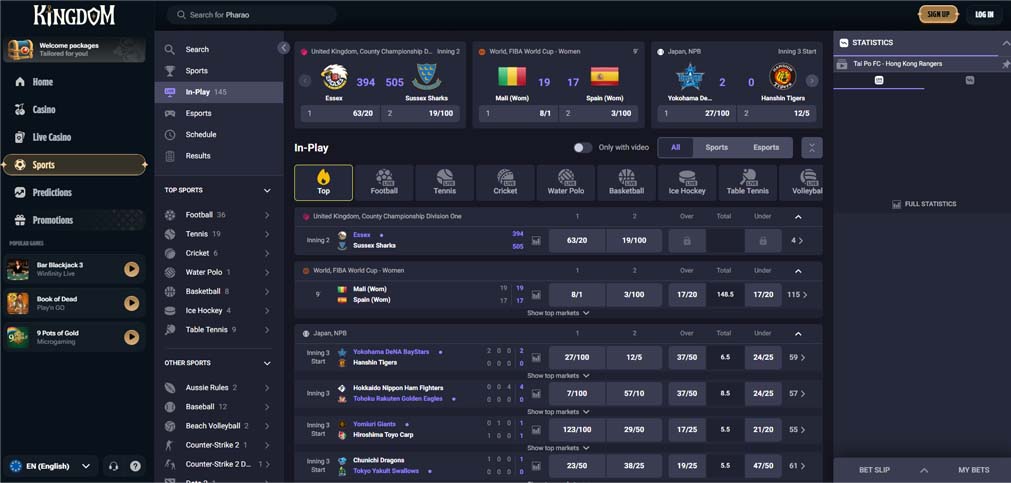Open Water Polo in top sports list
Viewport: 1011px width, 483px height.
tap(219, 272)
